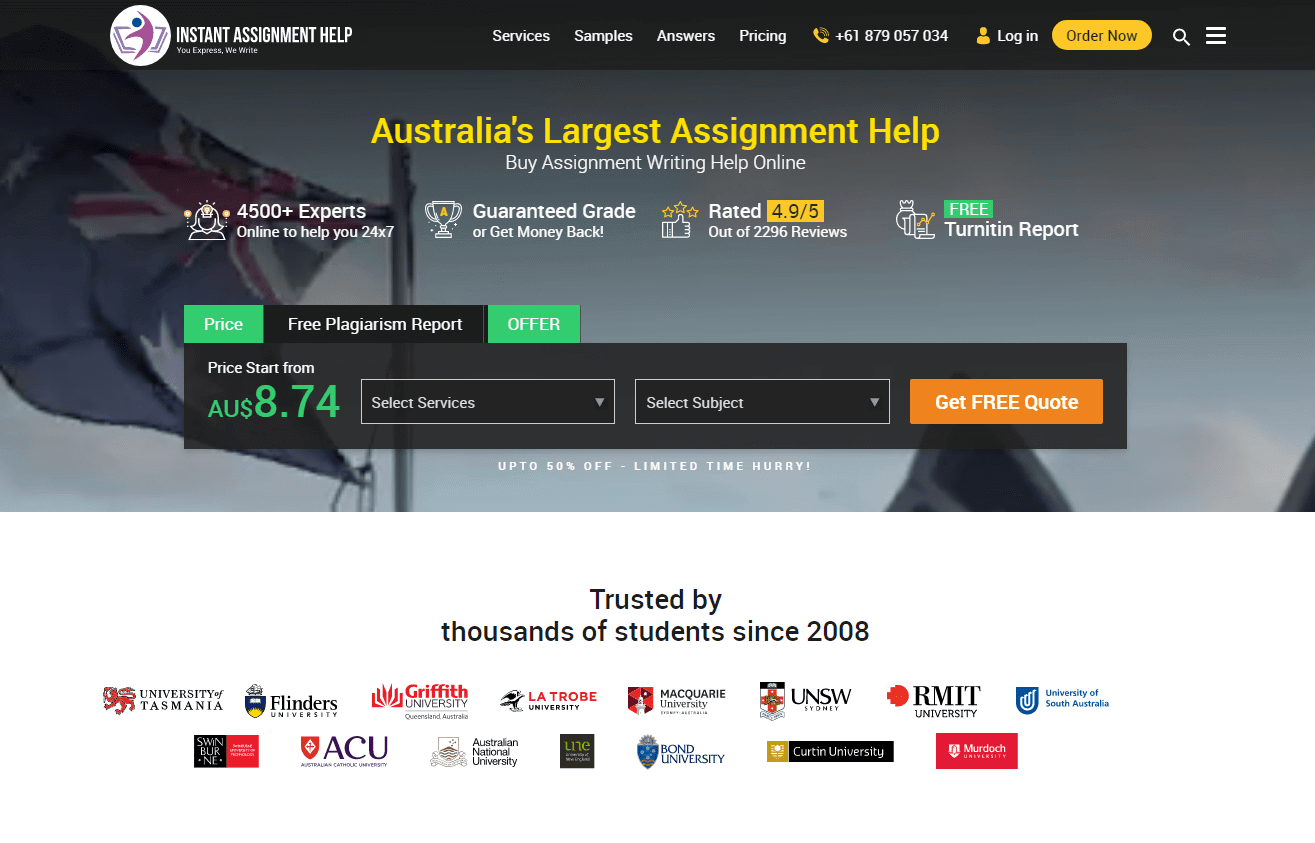
Task: Click the green FREE badge
Action: 968,209
